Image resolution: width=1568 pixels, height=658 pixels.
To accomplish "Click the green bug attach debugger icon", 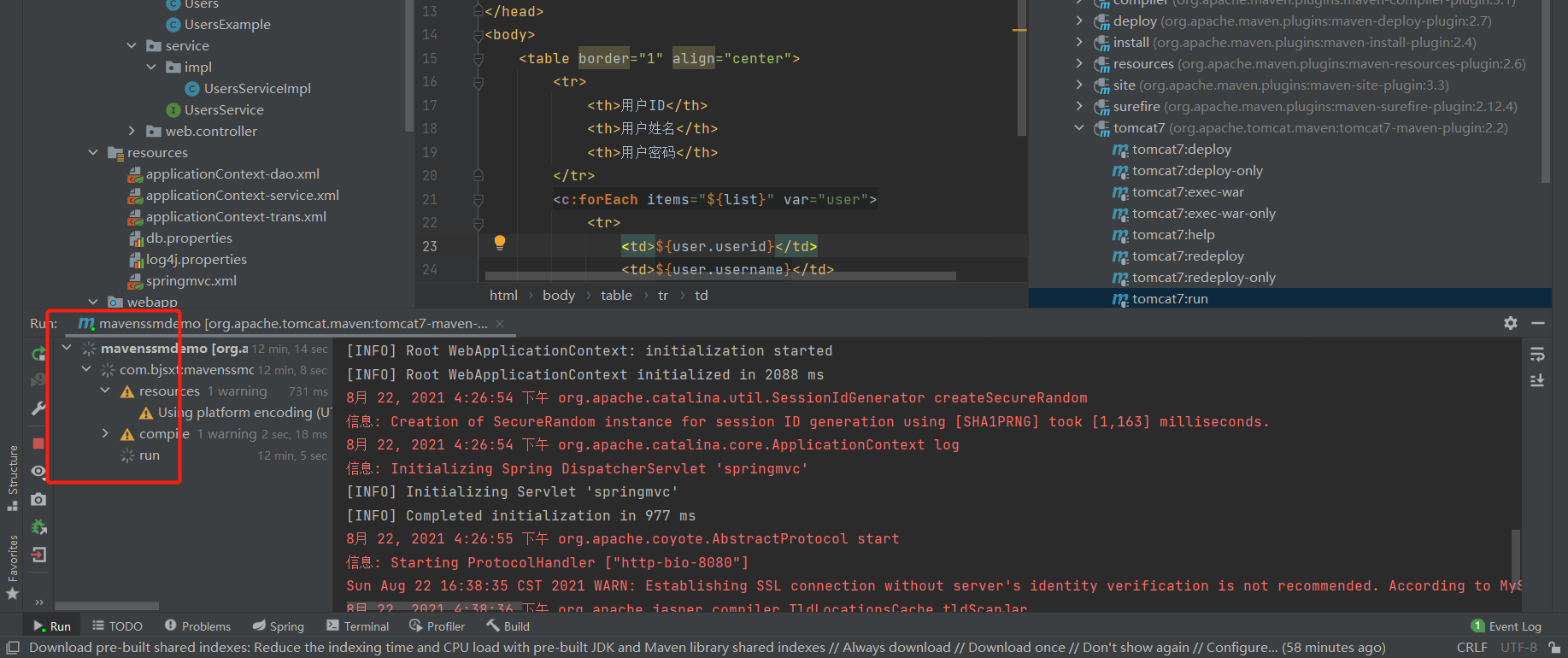I will pyautogui.click(x=38, y=527).
